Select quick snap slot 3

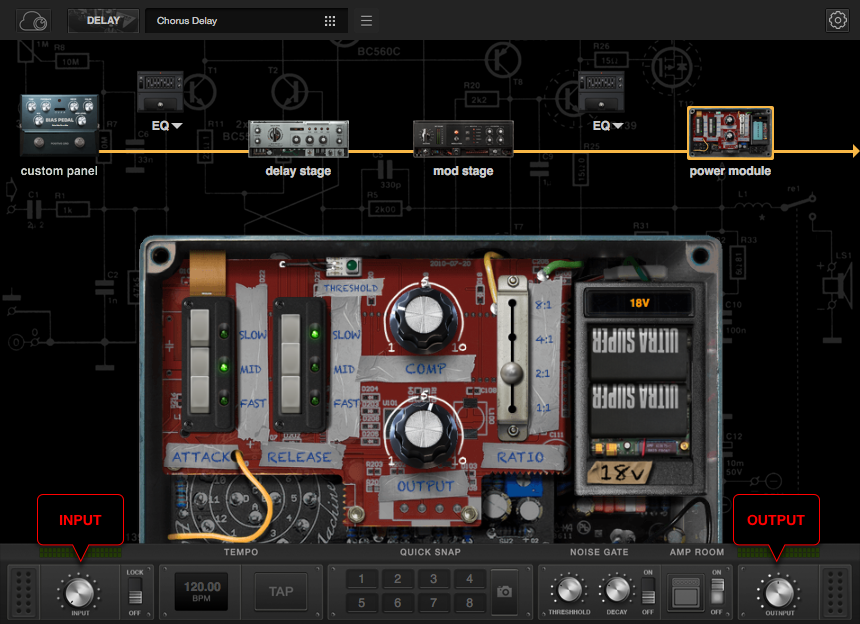pos(433,579)
